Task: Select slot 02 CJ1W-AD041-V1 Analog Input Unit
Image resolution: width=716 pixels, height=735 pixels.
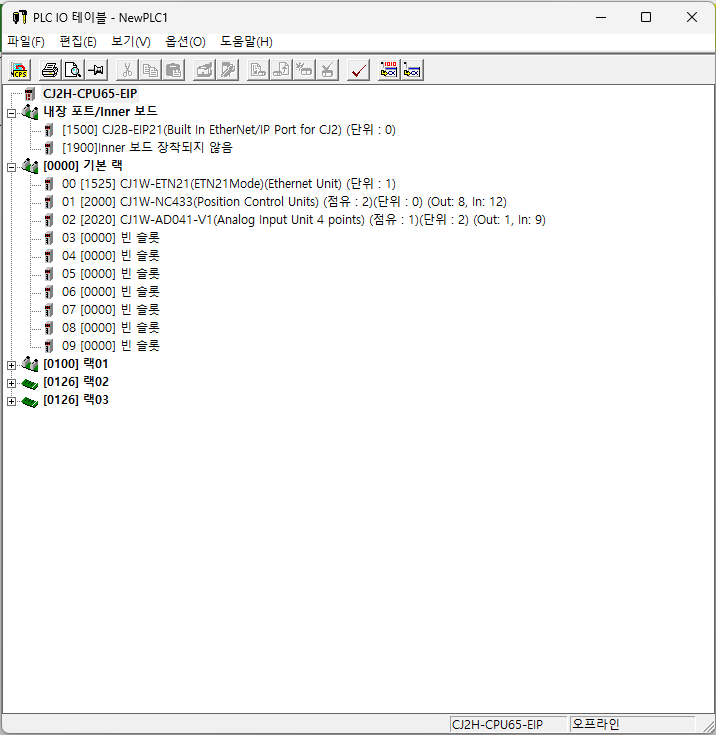Action: pyautogui.click(x=304, y=220)
